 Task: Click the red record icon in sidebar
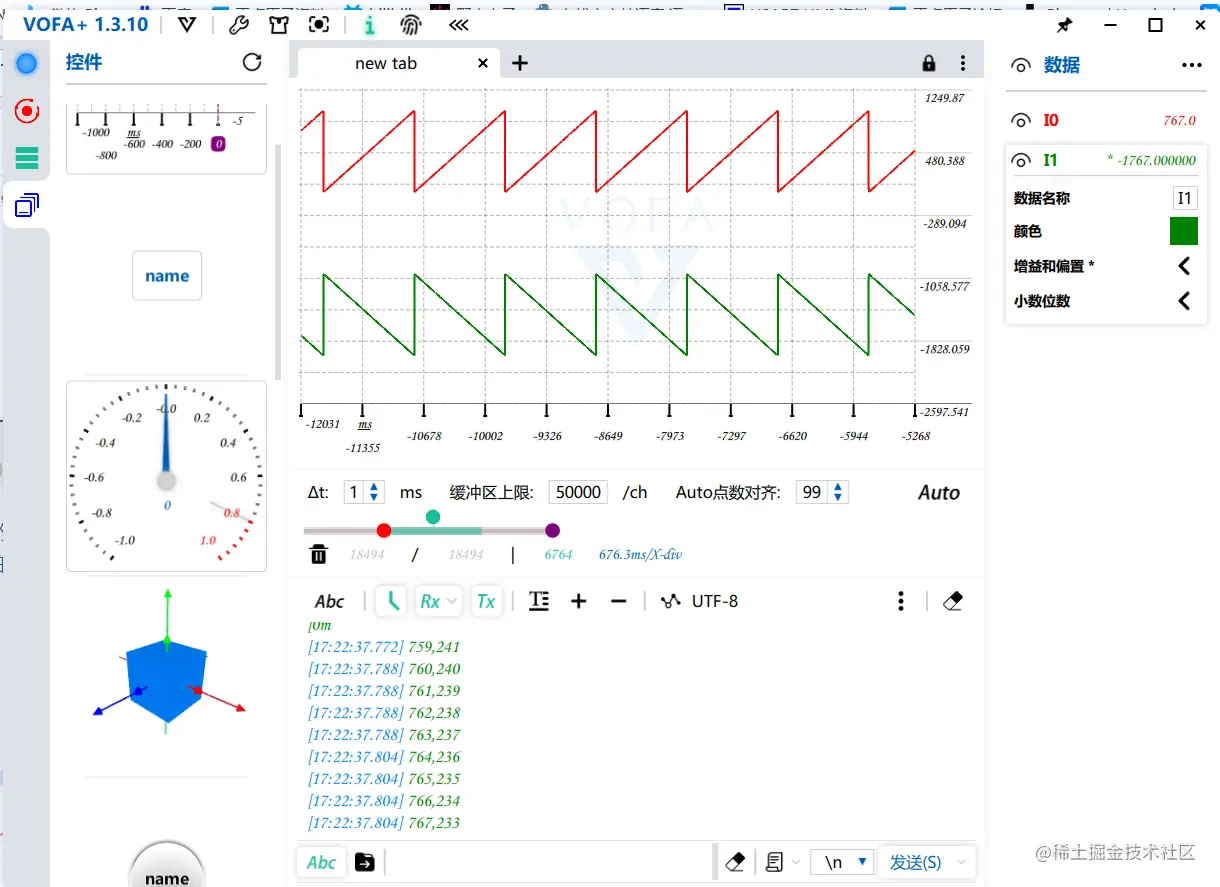click(27, 110)
